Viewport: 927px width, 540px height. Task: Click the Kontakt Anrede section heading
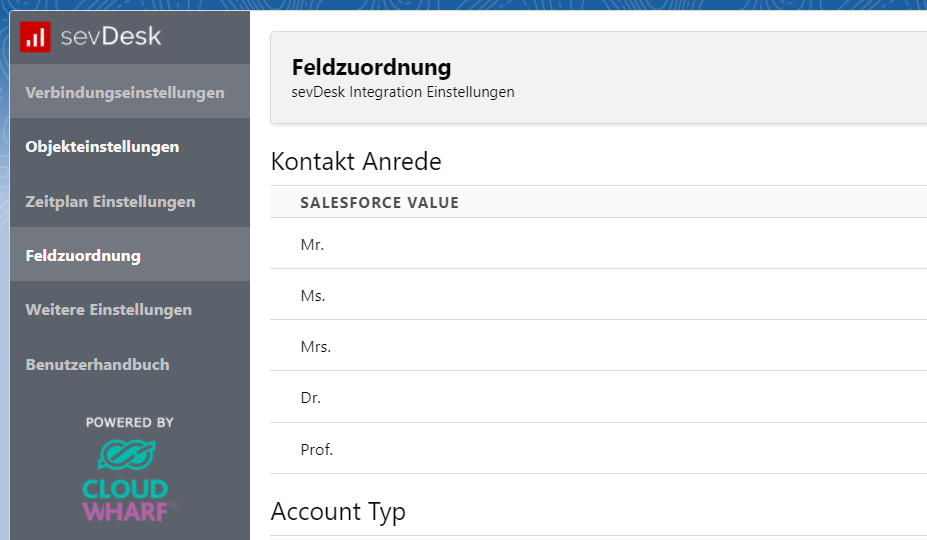pos(356,161)
